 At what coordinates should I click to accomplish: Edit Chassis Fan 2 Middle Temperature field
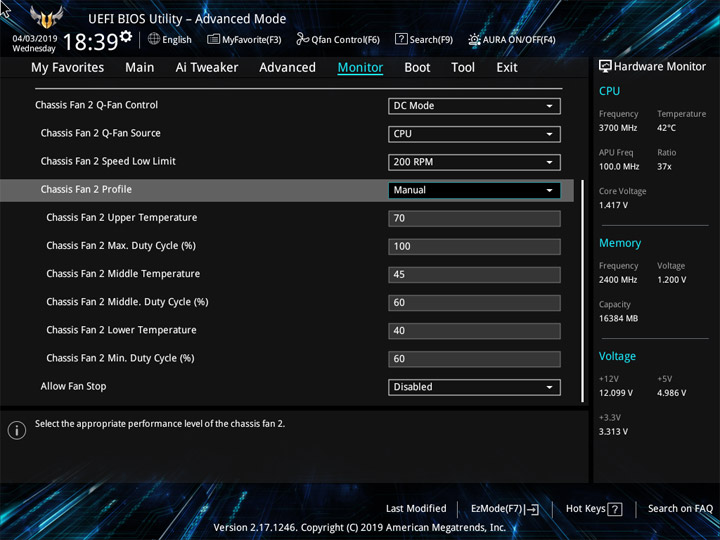474,275
